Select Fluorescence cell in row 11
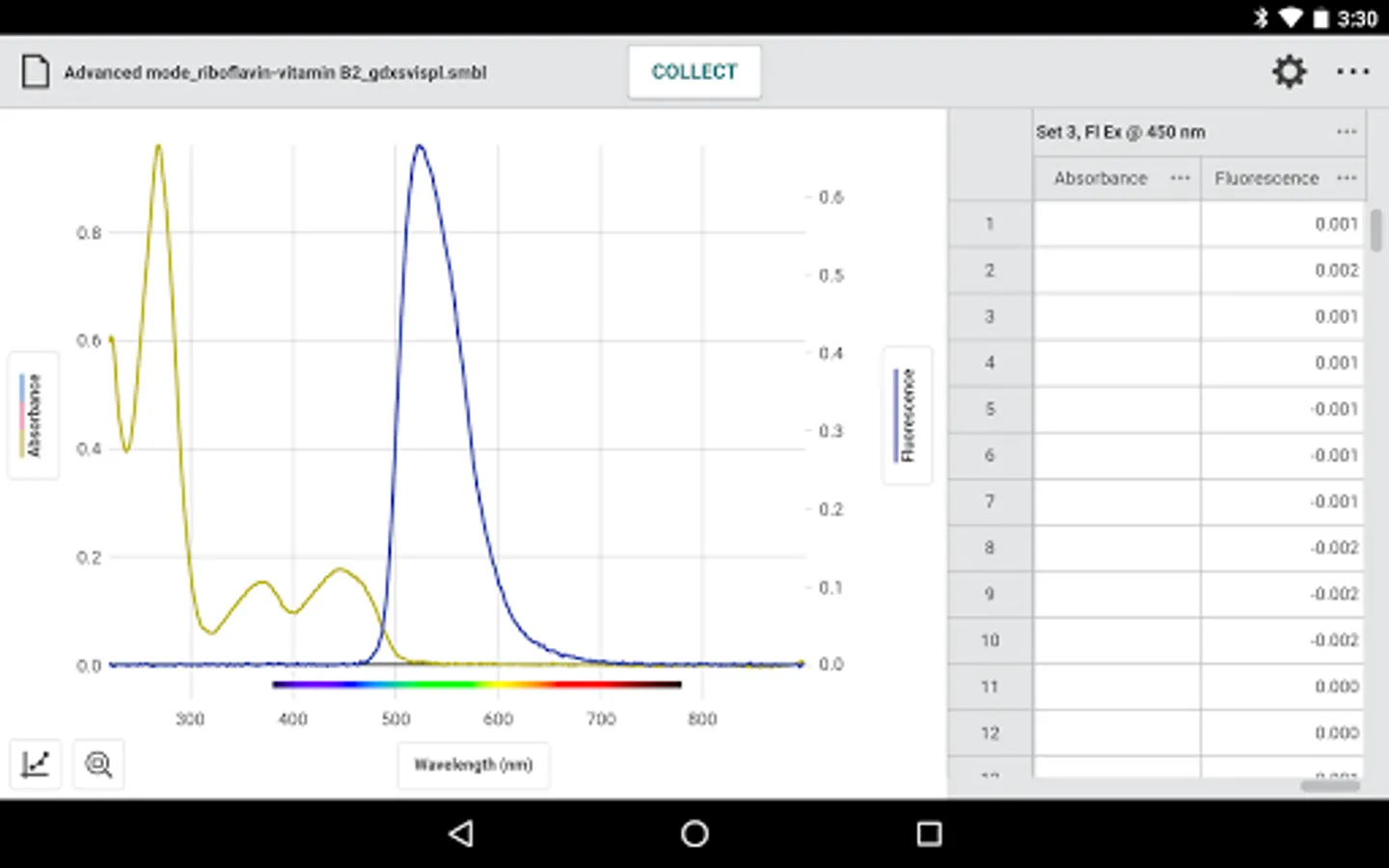The image size is (1389, 868). click(x=1282, y=687)
